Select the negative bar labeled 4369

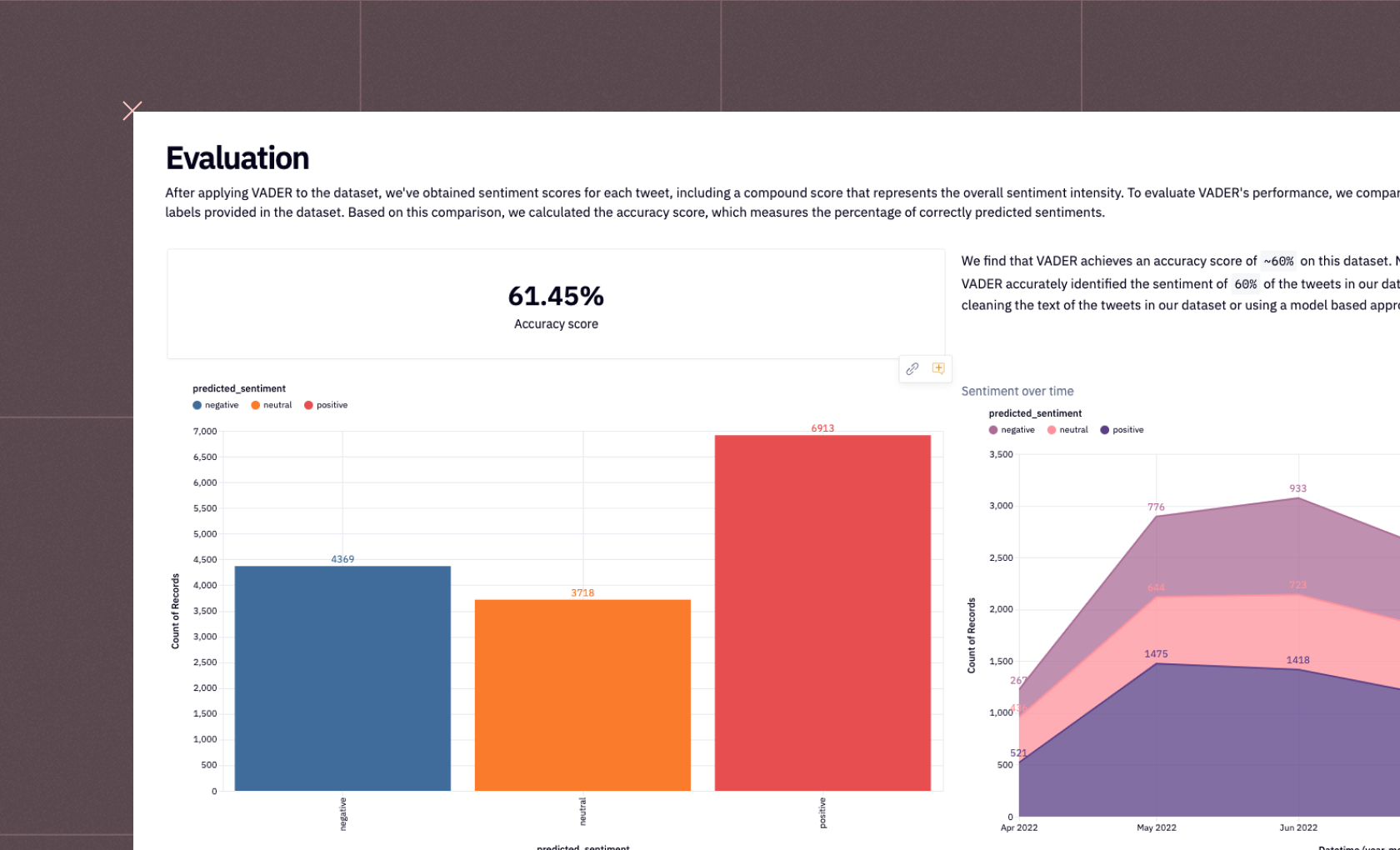pyautogui.click(x=342, y=675)
